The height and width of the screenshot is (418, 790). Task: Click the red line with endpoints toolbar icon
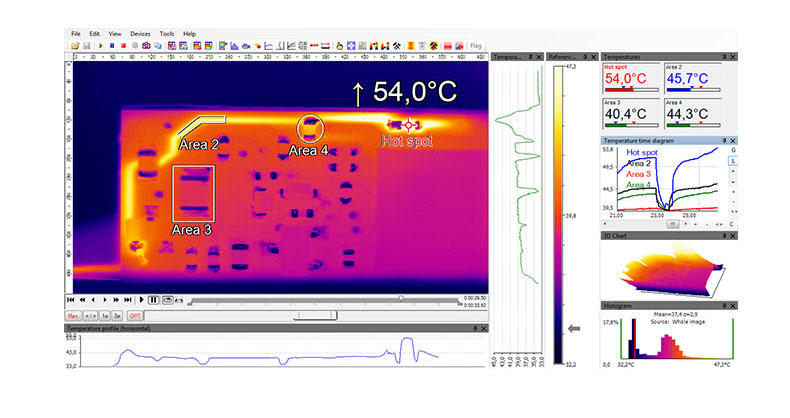pos(314,46)
